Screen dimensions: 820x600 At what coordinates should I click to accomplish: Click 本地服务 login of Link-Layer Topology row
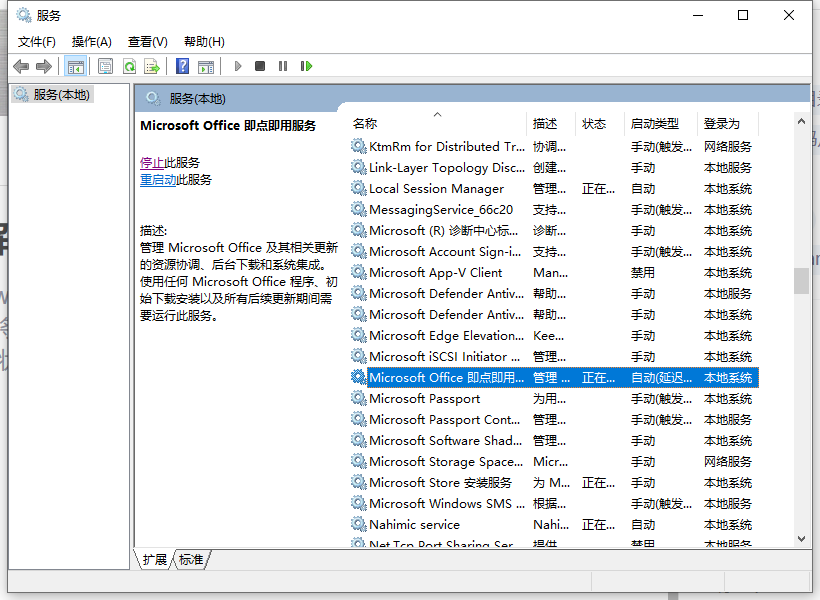727,168
